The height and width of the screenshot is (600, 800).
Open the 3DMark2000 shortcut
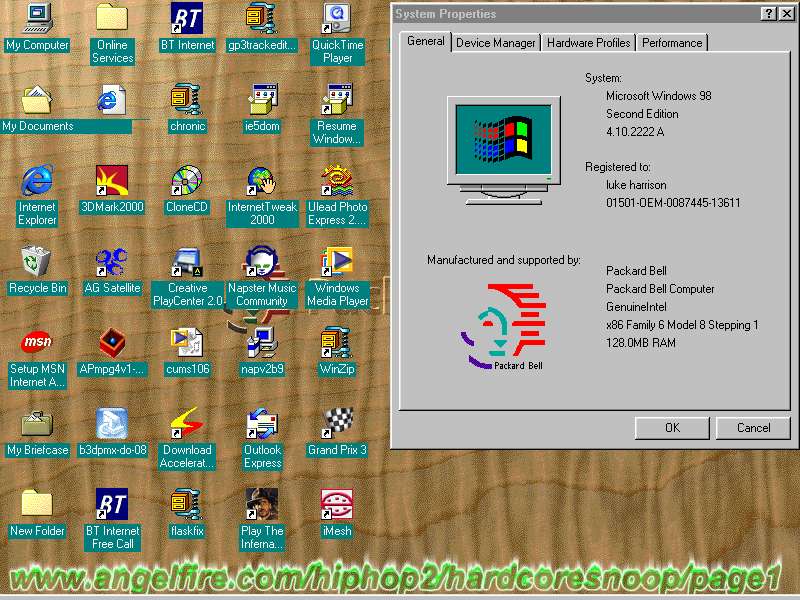(x=112, y=181)
